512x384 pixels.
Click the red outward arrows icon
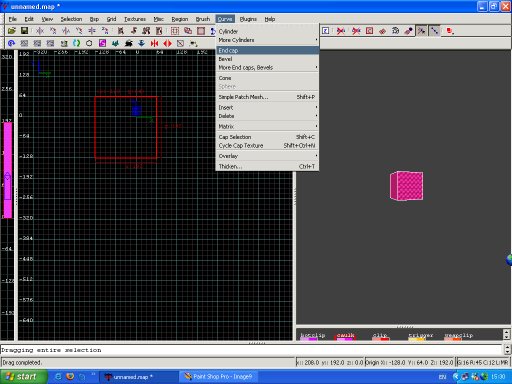coord(167,43)
